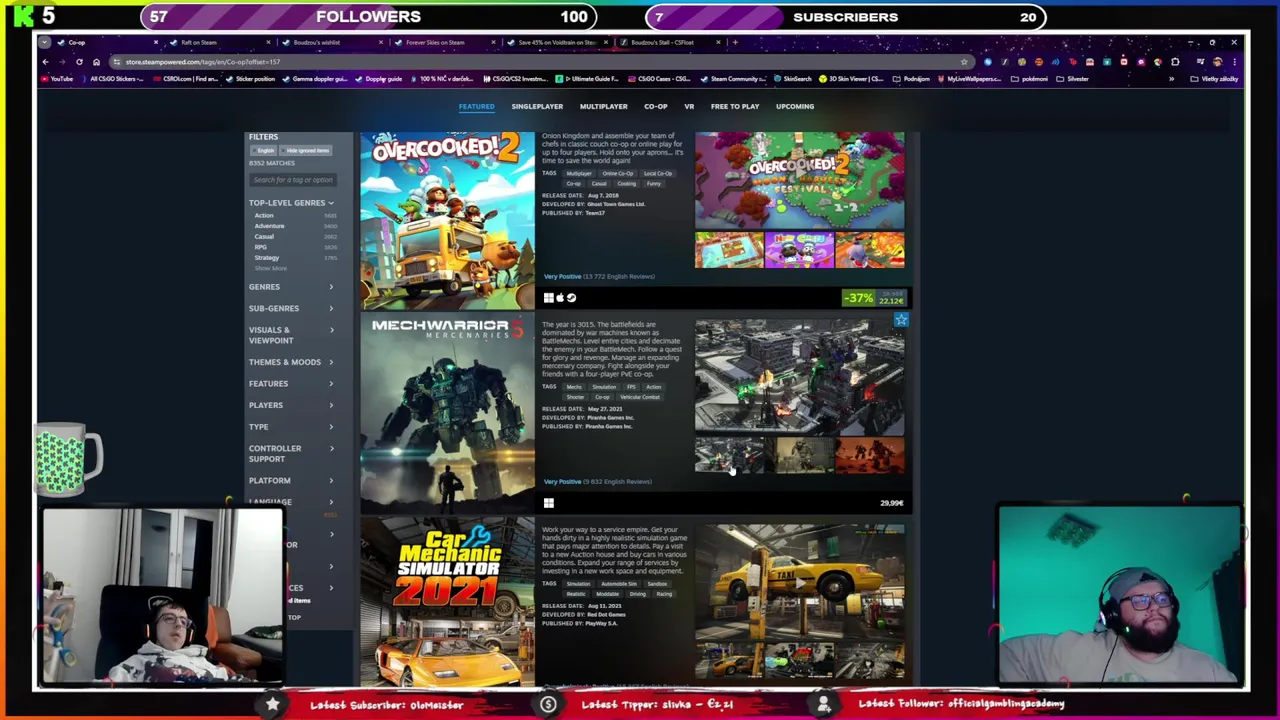Click the Apple platform icon under Overcooked 2
Screen dimensions: 1280x720
[x=560, y=298]
